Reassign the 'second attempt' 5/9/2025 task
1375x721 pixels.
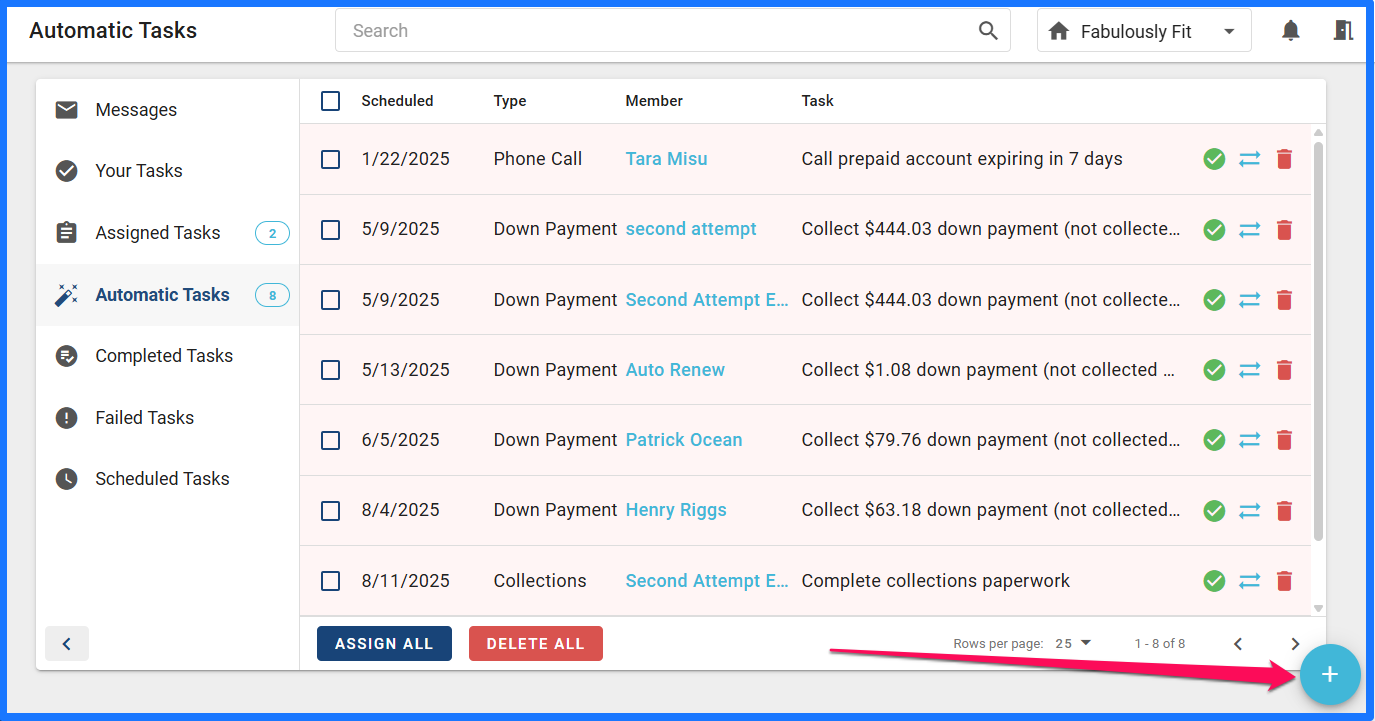(x=1250, y=230)
